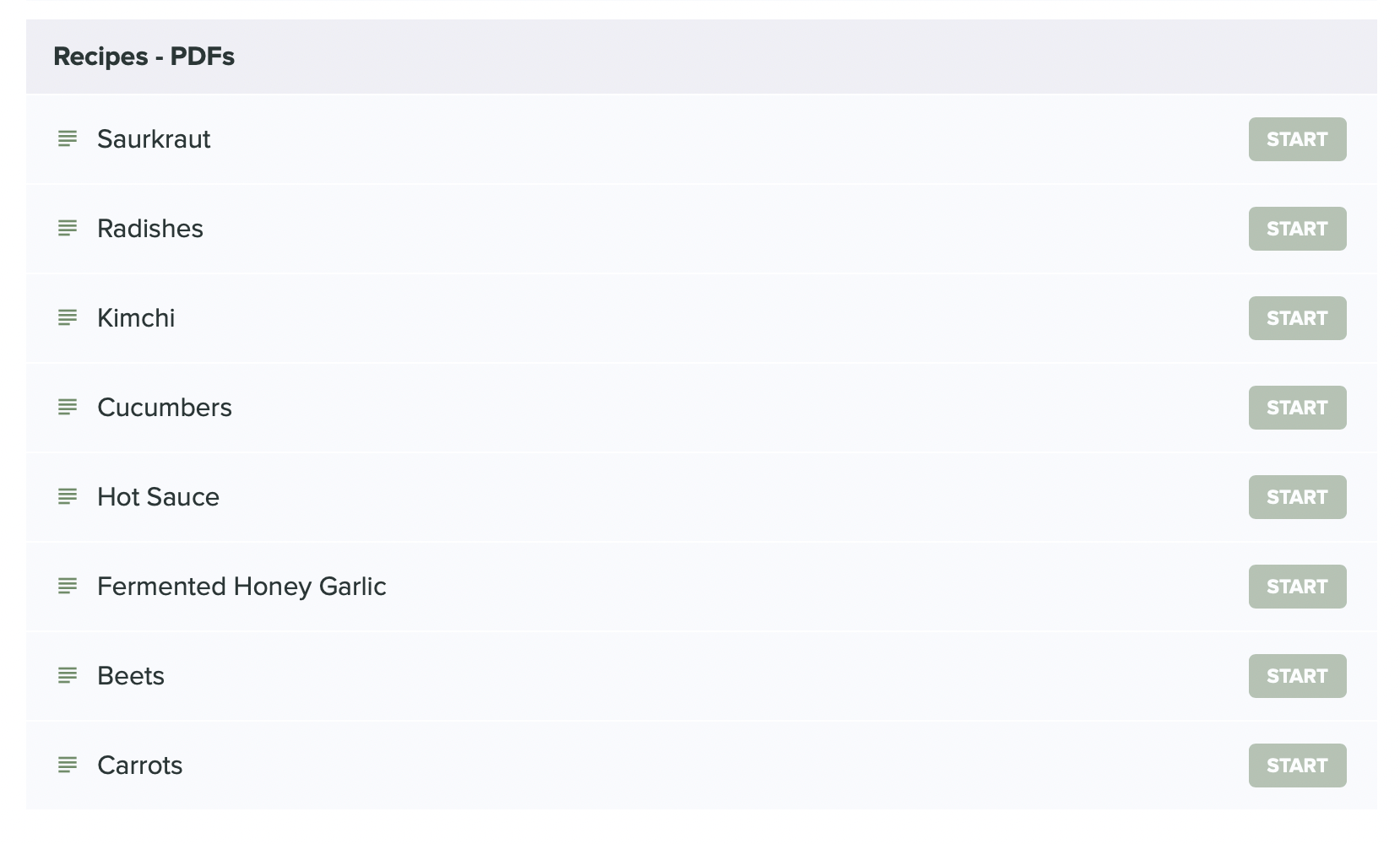Viewport: 1400px width, 844px height.
Task: Click the document icon beside Carrots
Action: (x=68, y=765)
